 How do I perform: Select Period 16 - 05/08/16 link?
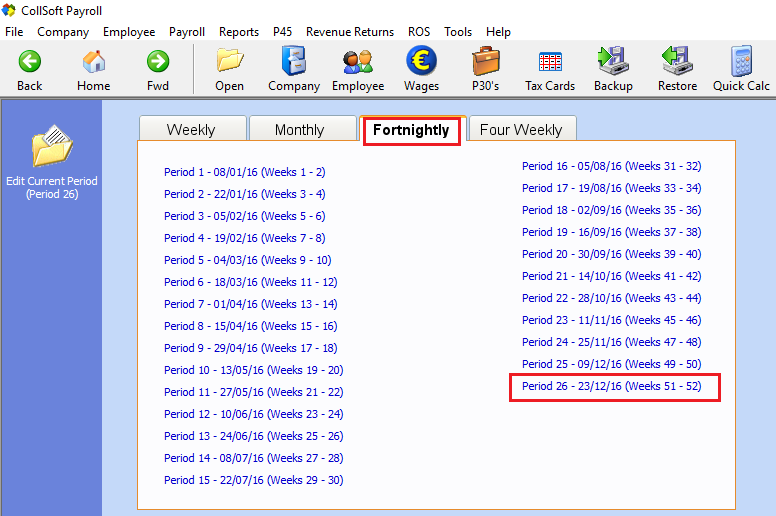[x=611, y=166]
